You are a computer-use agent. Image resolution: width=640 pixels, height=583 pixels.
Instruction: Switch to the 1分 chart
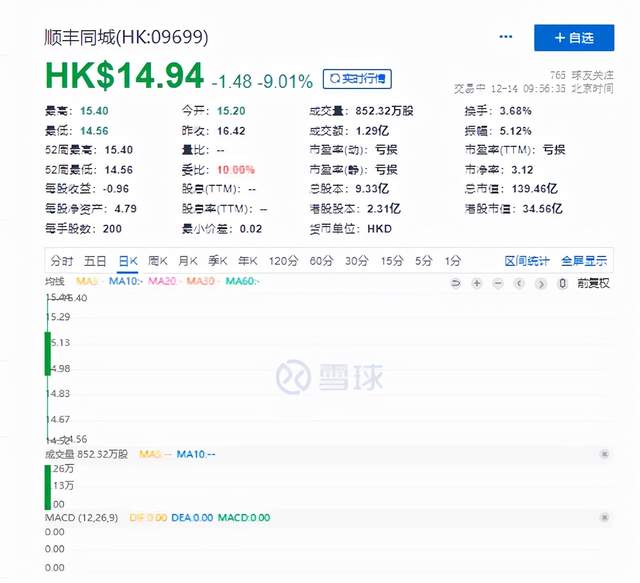(x=453, y=261)
